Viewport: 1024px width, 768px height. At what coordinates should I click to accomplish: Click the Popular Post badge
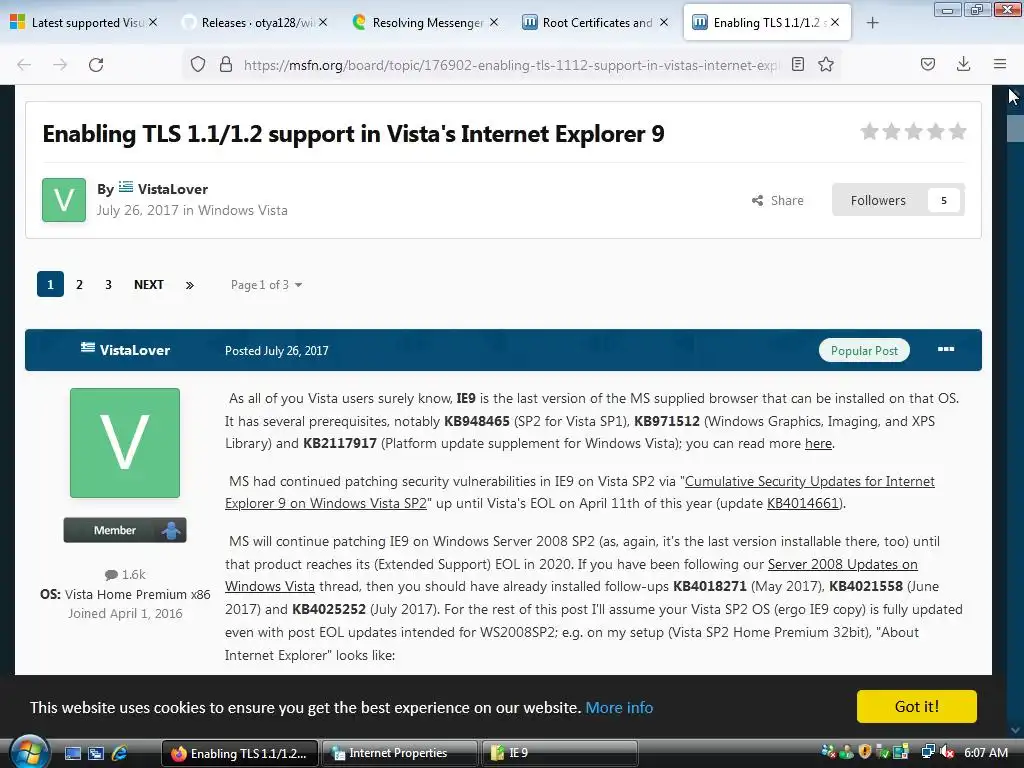click(864, 351)
